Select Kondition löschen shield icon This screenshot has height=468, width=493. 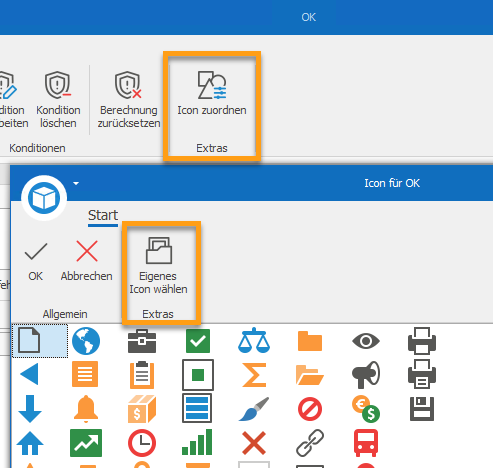(x=58, y=99)
